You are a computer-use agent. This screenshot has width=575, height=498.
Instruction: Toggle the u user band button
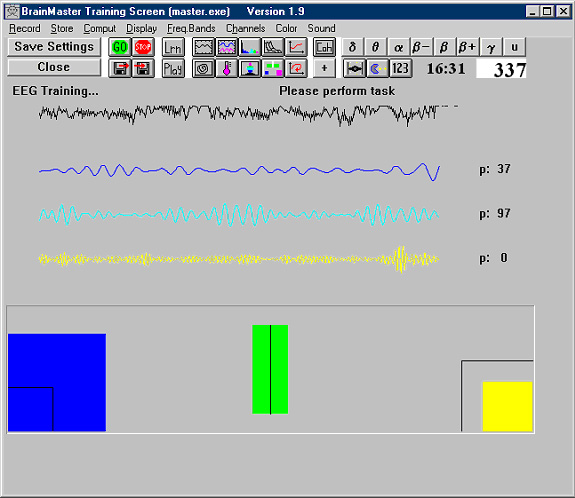pyautogui.click(x=514, y=47)
